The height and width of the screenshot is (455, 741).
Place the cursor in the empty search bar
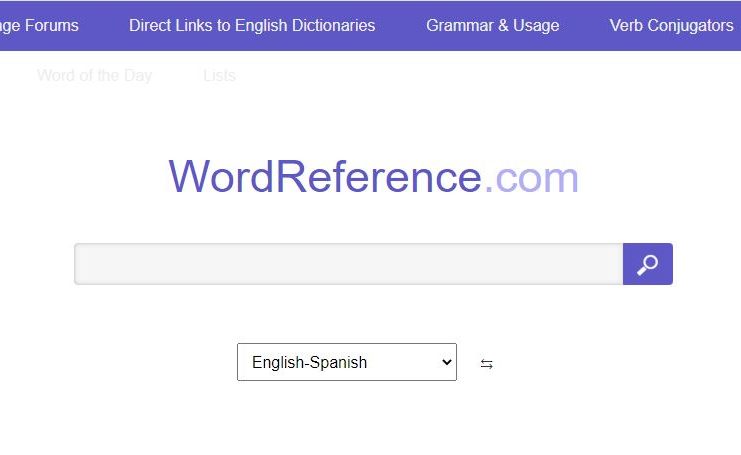pos(348,264)
